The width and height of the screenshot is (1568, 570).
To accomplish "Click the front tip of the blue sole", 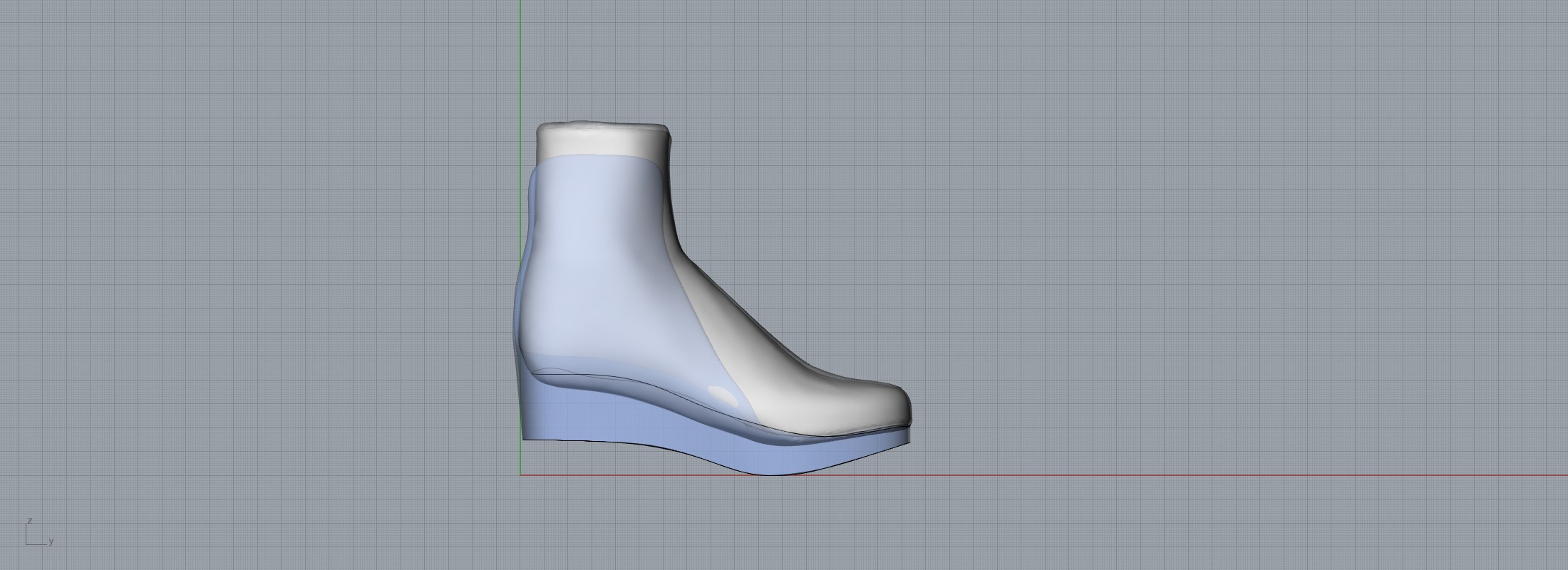I will (x=908, y=437).
